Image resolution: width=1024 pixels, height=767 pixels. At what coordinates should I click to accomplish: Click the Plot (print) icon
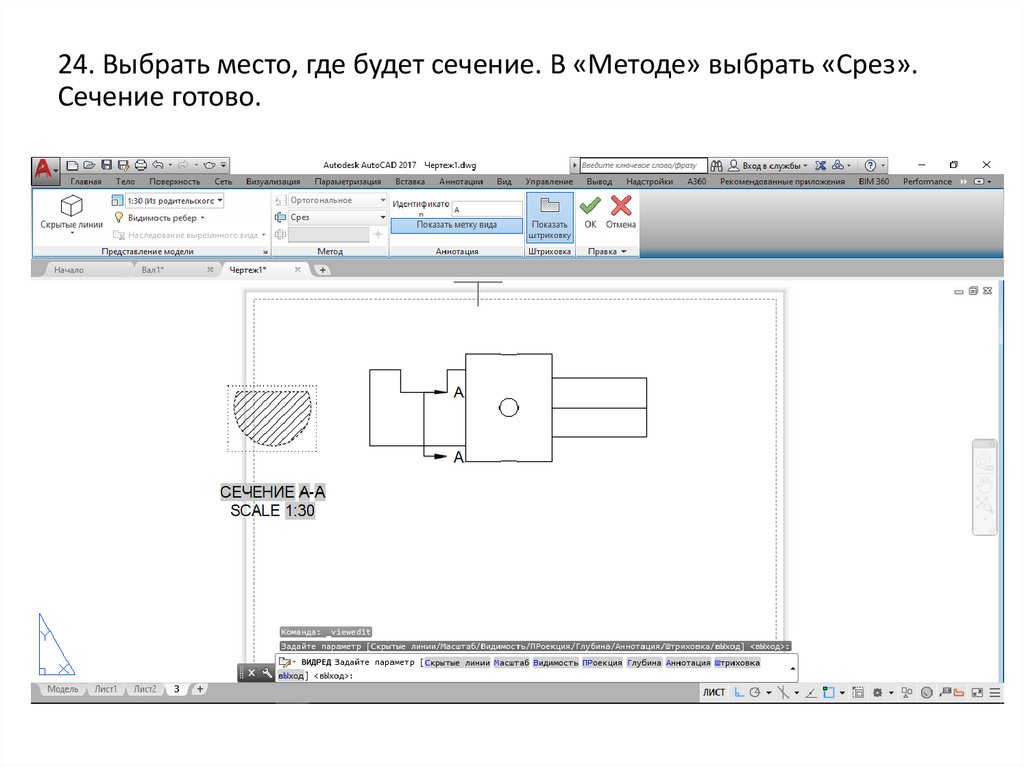140,165
